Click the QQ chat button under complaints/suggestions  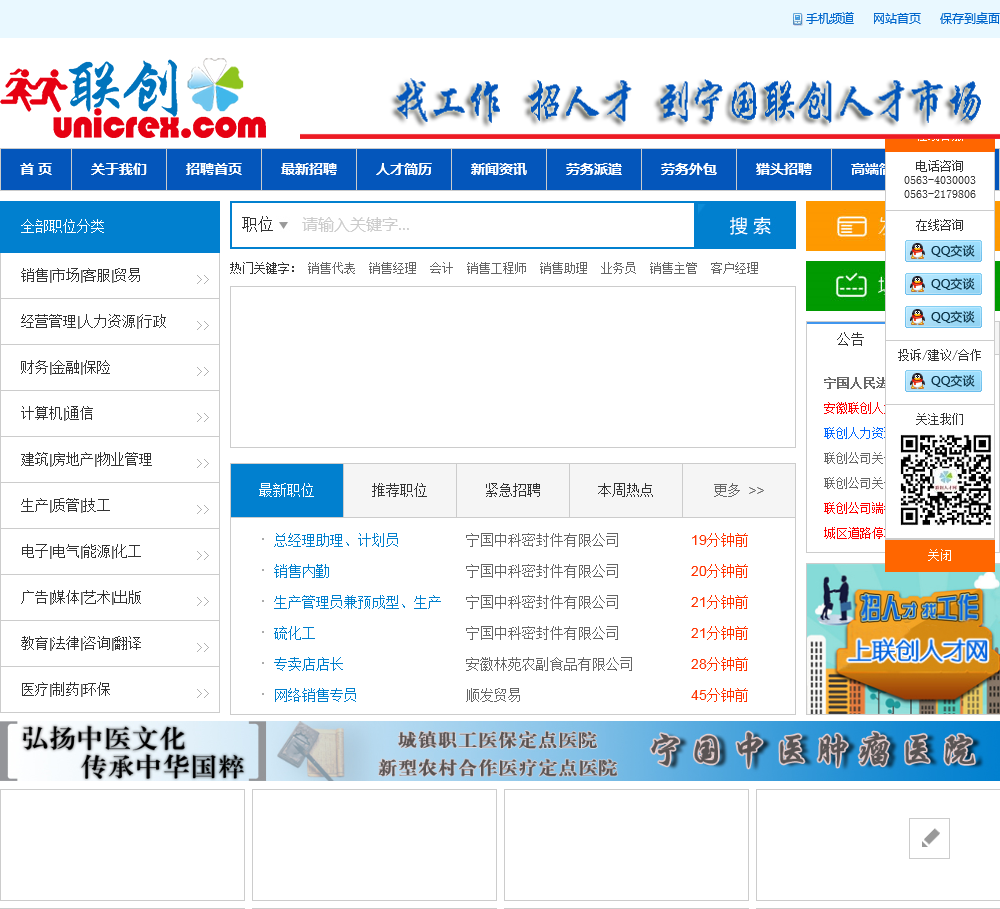point(943,381)
